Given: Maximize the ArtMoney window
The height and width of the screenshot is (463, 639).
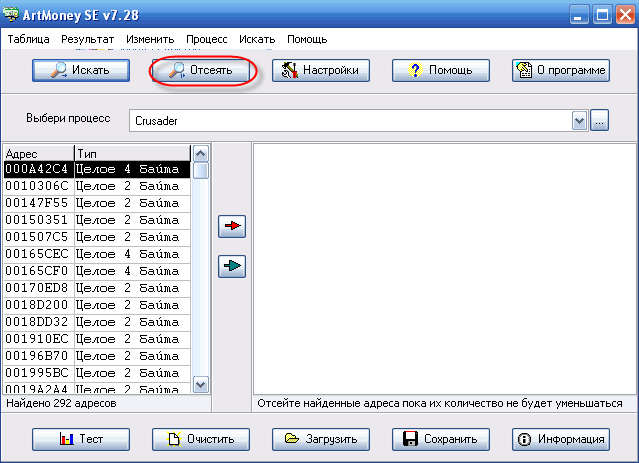Looking at the screenshot, I should (602, 15).
